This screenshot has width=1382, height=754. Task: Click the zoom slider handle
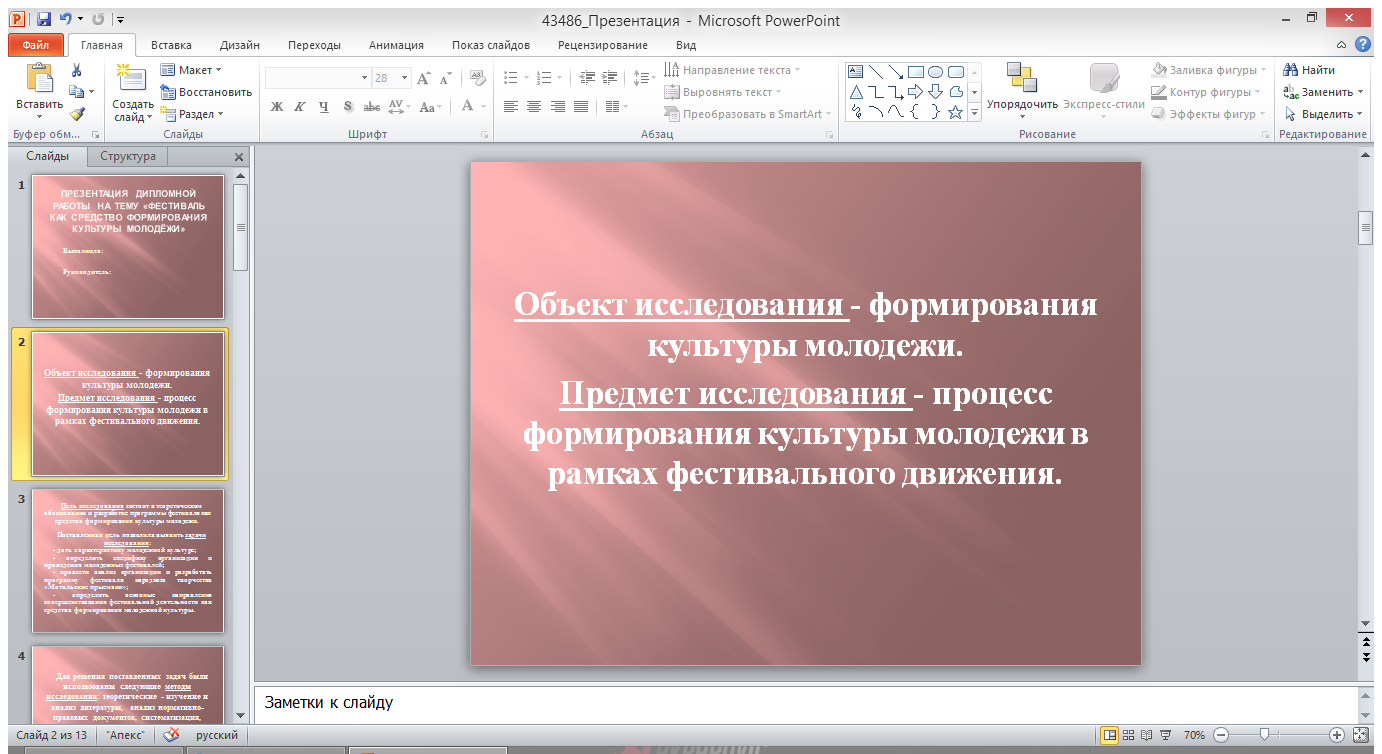point(1264,734)
